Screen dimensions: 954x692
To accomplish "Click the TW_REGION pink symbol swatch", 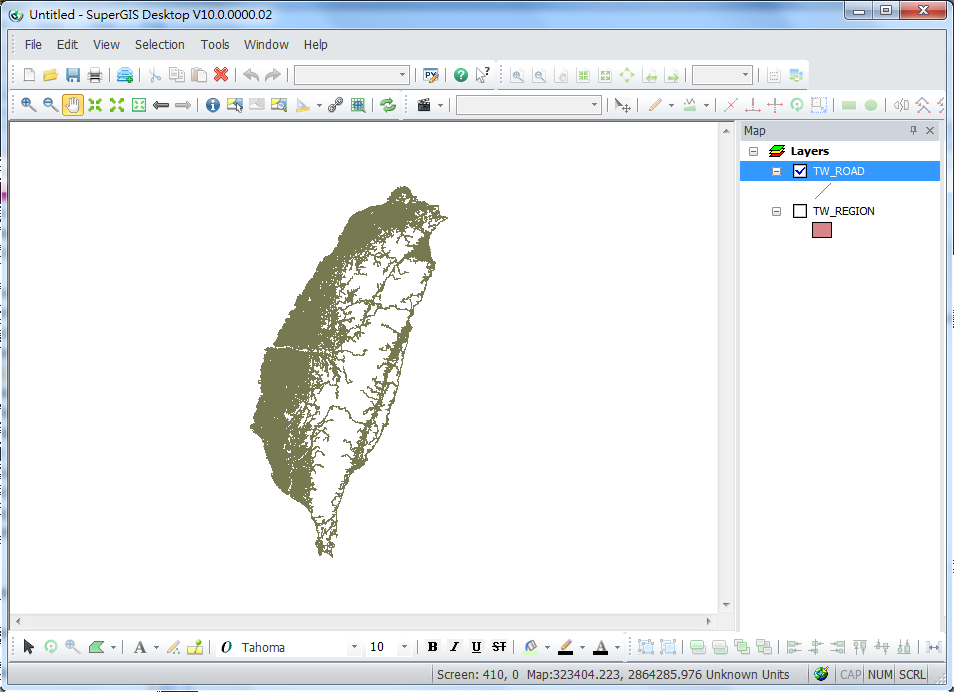I will coord(822,230).
